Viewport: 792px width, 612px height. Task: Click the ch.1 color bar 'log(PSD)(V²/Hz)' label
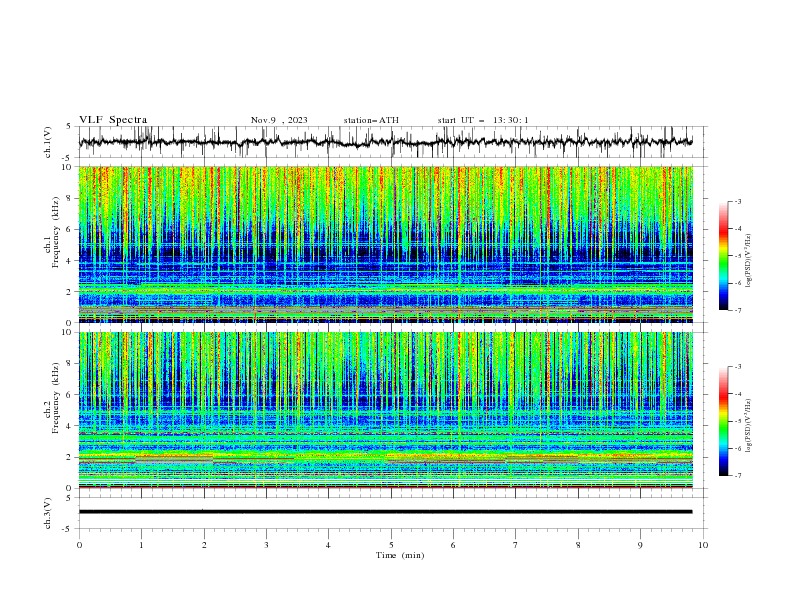[x=748, y=261]
